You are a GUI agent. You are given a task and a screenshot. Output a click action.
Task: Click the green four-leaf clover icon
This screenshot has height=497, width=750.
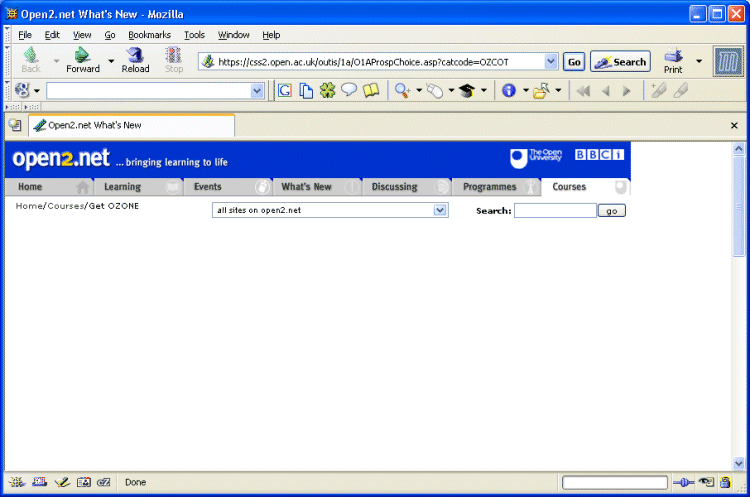click(x=328, y=90)
